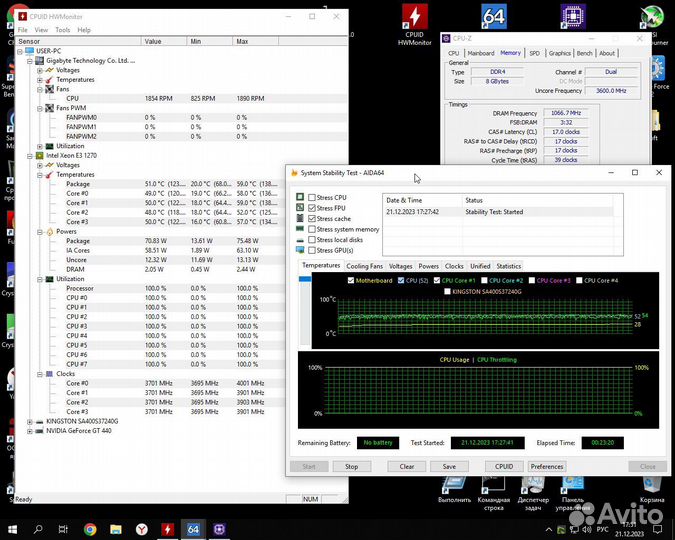Image resolution: width=675 pixels, height=540 pixels.
Task: Uncheck Stress cache checkbox
Action: (312, 218)
